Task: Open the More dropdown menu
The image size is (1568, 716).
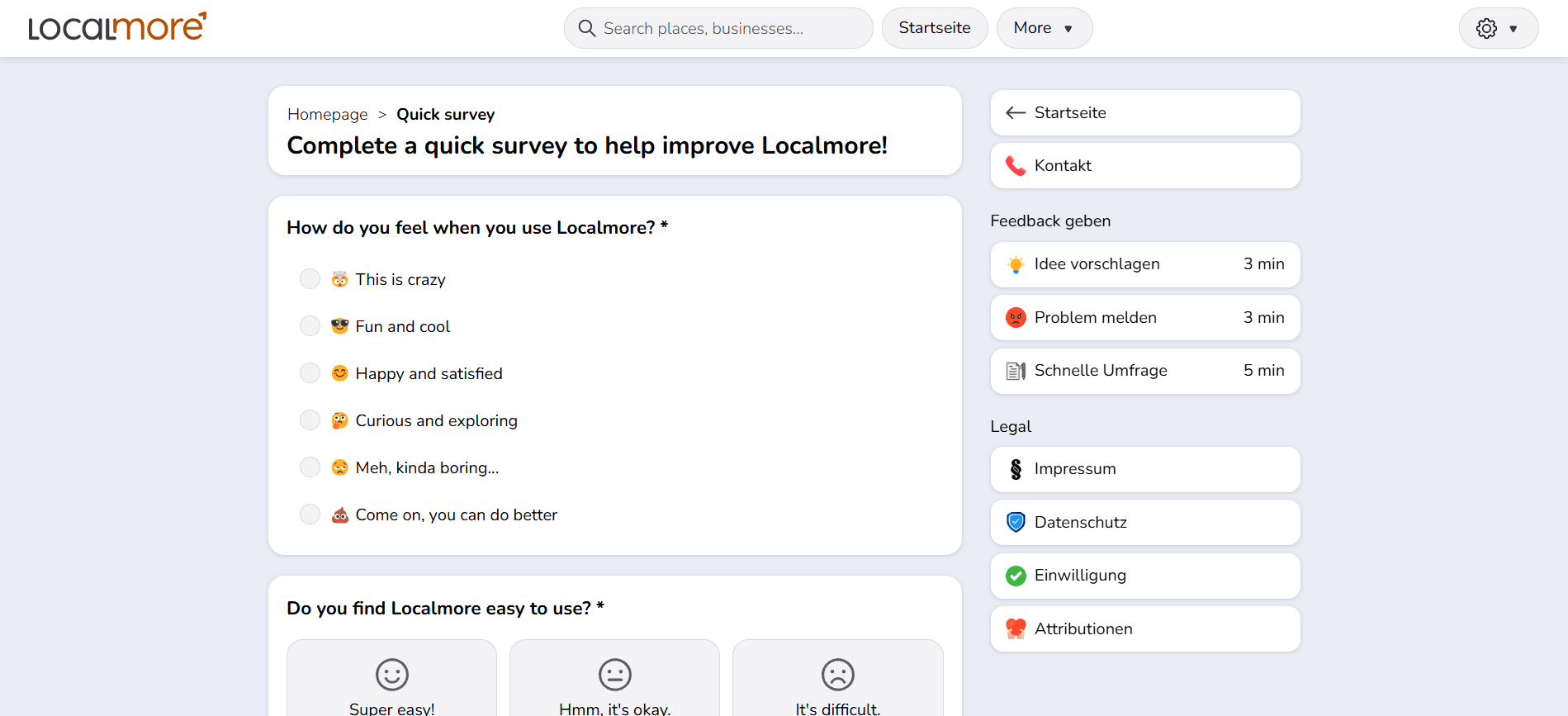Action: pyautogui.click(x=1044, y=28)
